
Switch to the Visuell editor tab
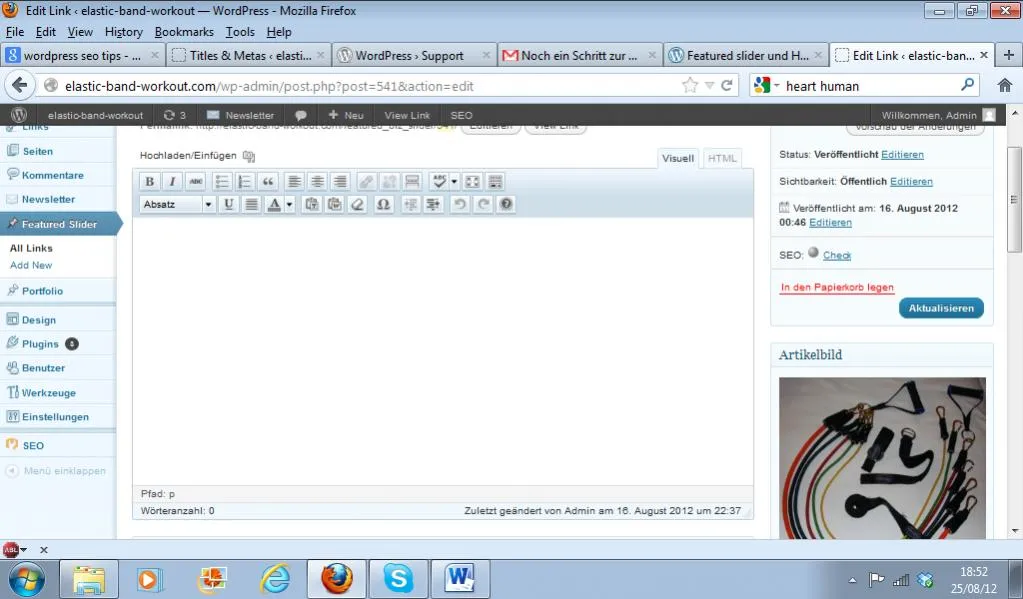678,159
